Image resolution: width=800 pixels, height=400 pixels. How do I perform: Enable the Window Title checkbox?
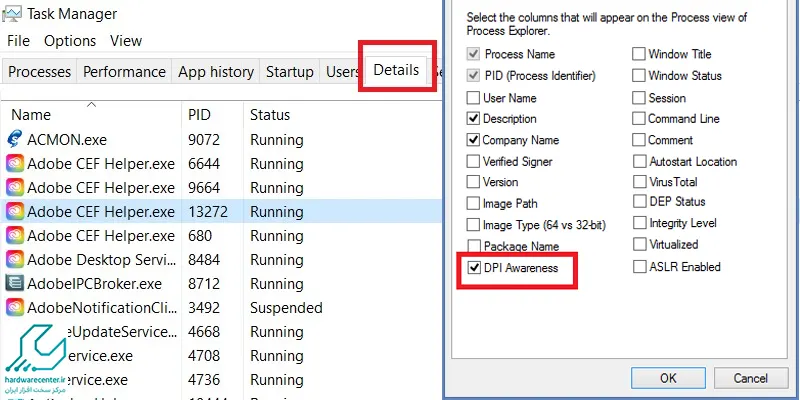click(x=639, y=54)
